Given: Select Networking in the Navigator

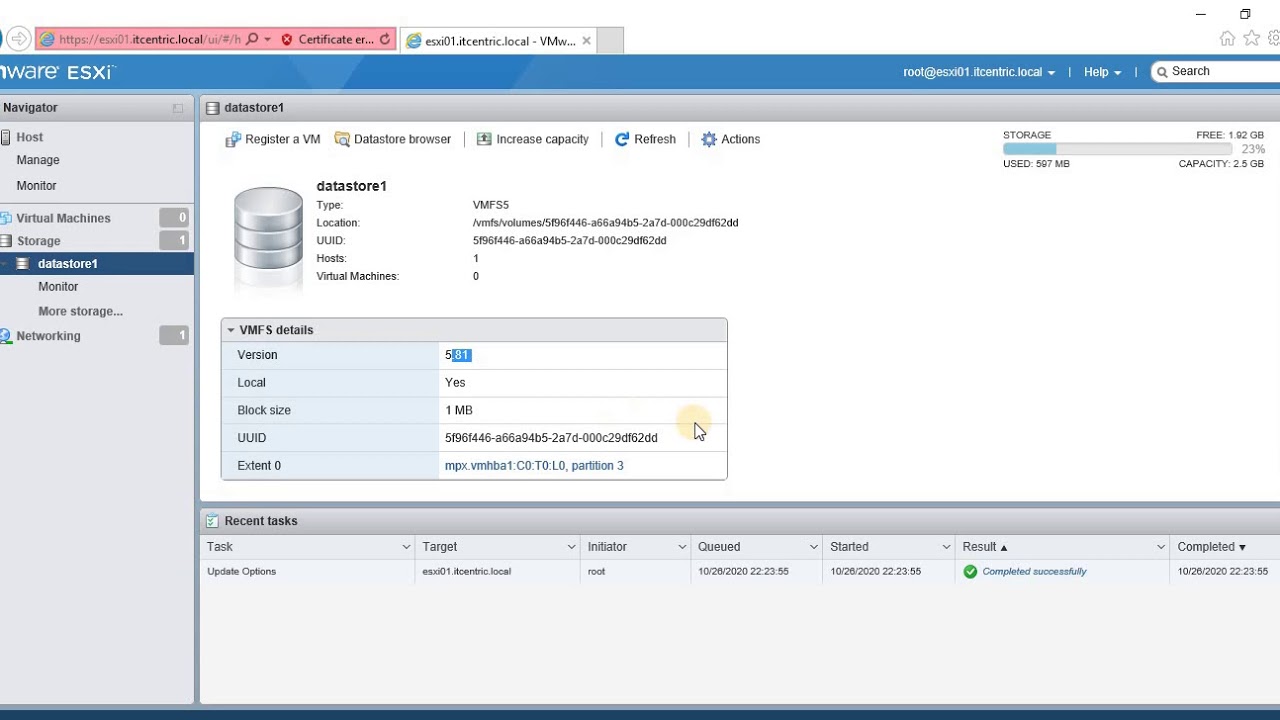Looking at the screenshot, I should 48,336.
